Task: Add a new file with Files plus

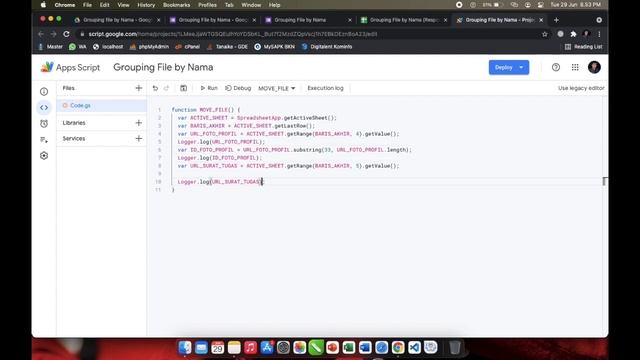Action: (139, 88)
